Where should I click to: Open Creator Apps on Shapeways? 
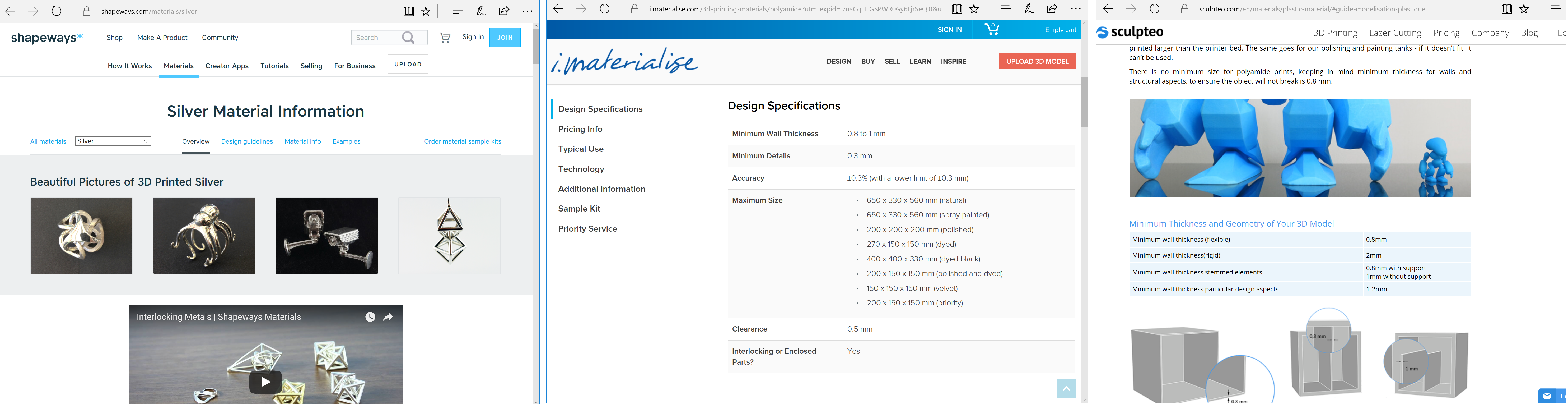[227, 66]
